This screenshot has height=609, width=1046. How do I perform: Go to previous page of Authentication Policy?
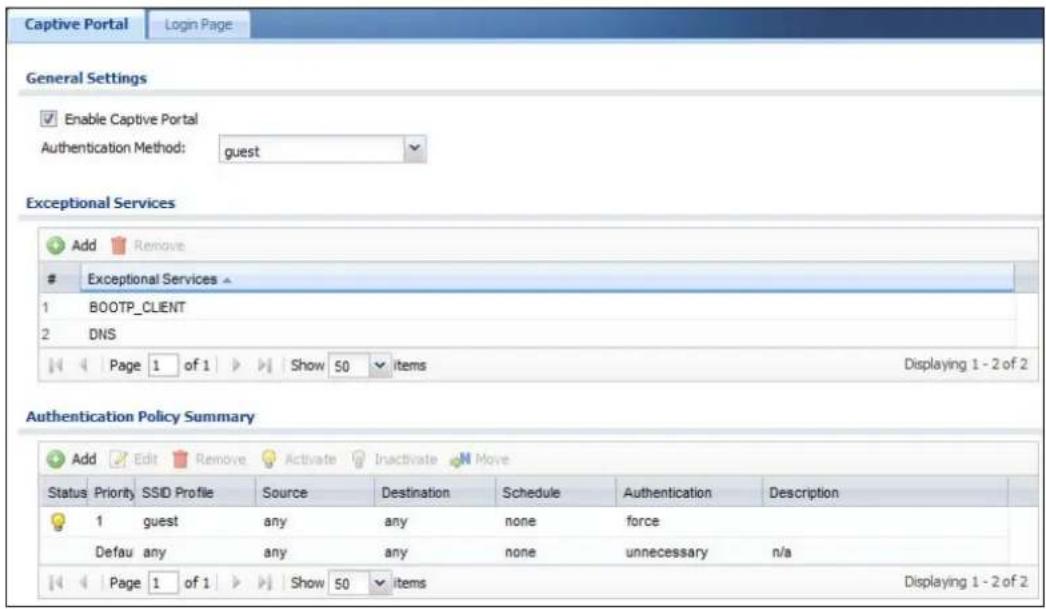tap(84, 583)
